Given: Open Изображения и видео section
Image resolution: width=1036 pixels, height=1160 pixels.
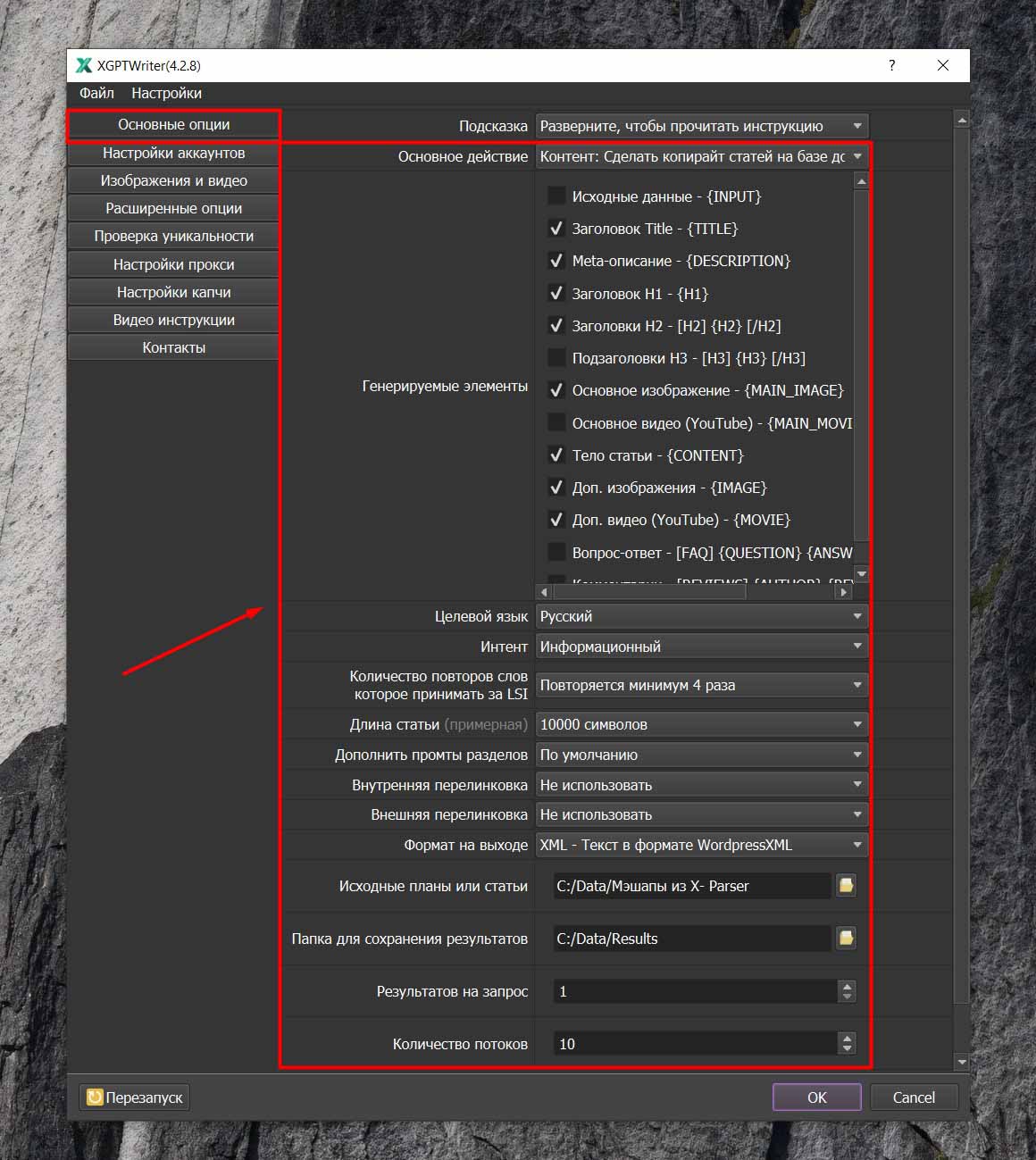Looking at the screenshot, I should click(x=173, y=180).
